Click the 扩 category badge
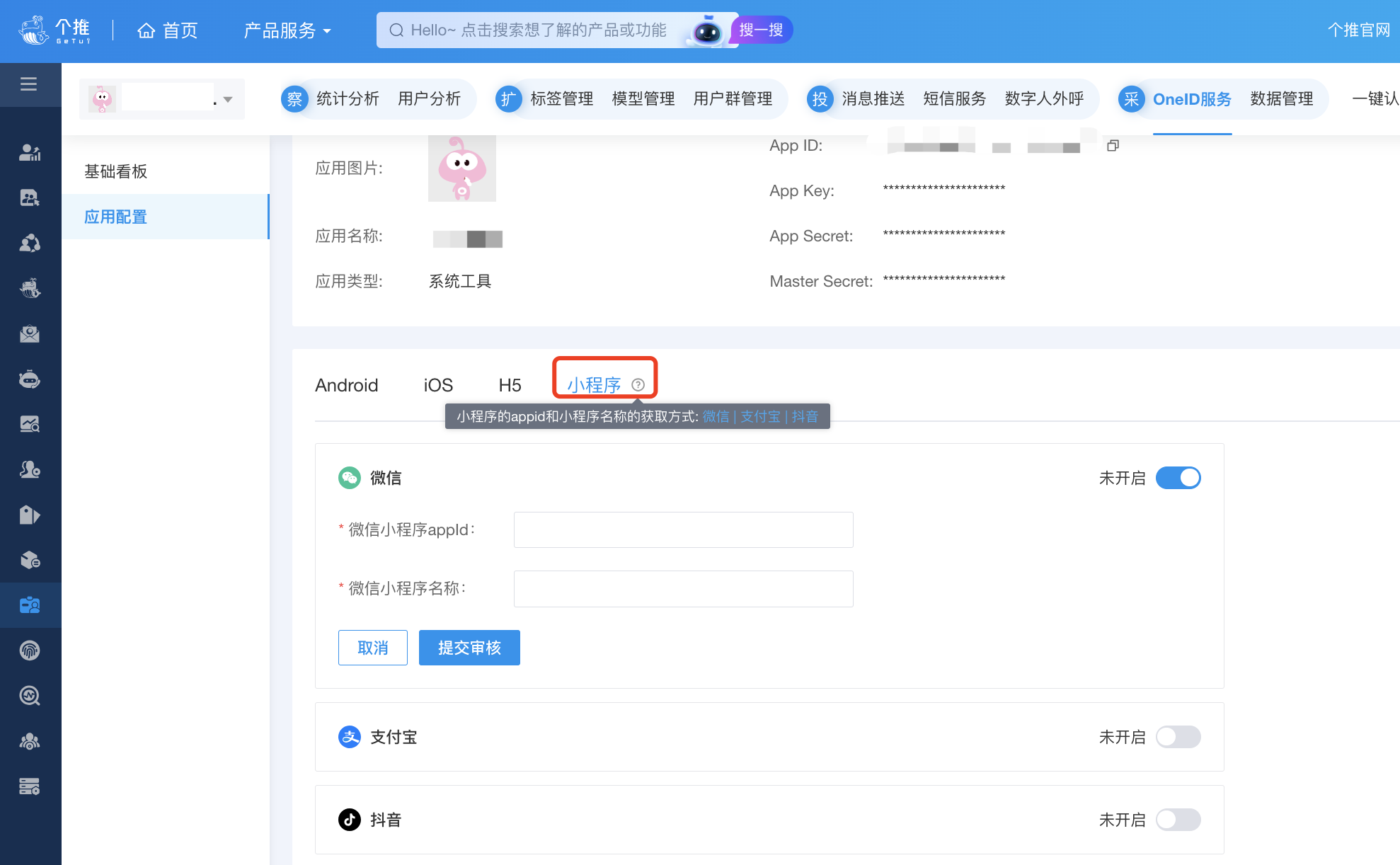1400x865 pixels. coord(508,99)
